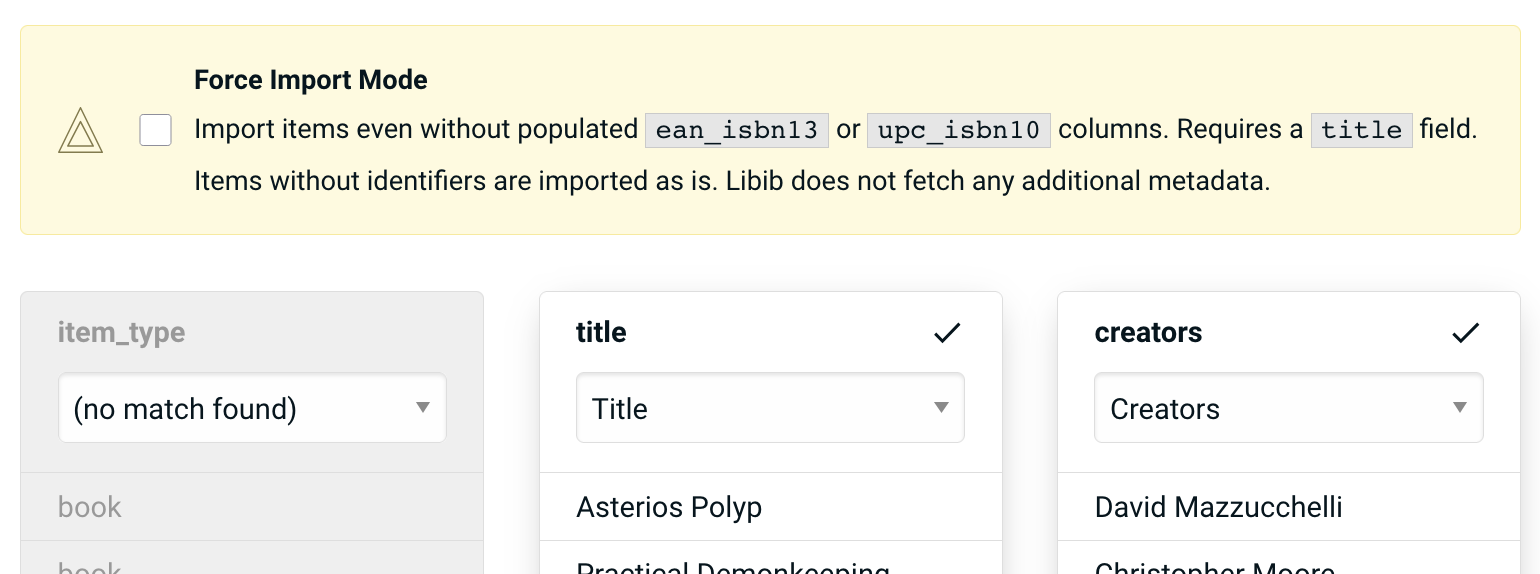
Task: Open the item_type "(no match found)" dropdown
Action: [252, 408]
